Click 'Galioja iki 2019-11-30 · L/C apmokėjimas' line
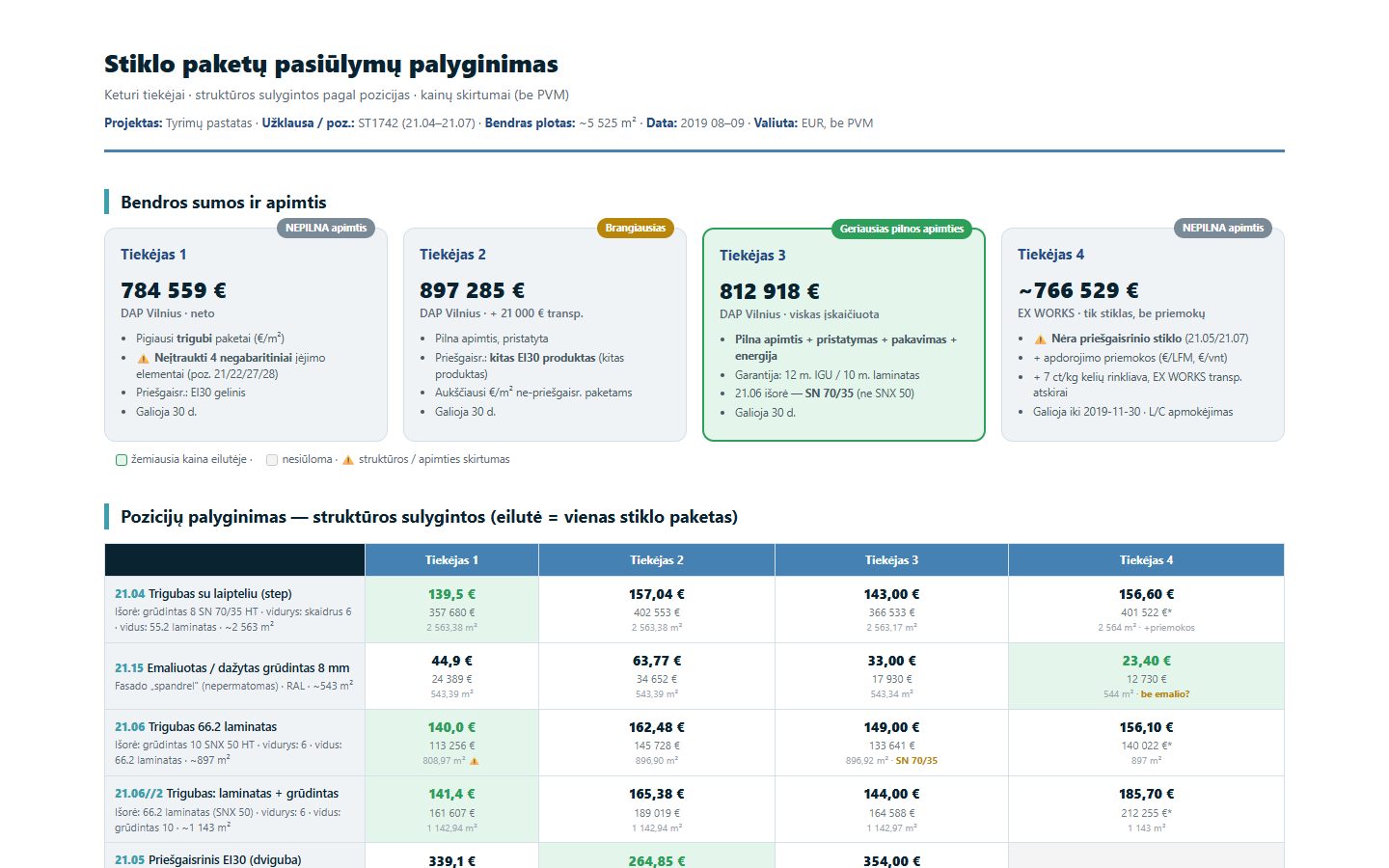1389x868 pixels. coord(1132,412)
